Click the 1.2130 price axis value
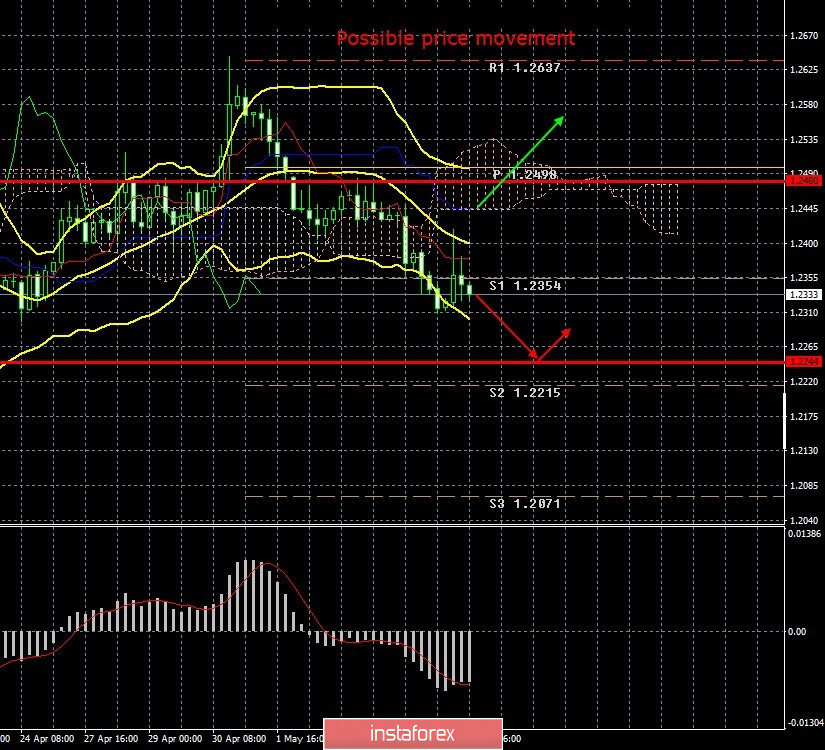This screenshot has width=825, height=750. (804, 451)
